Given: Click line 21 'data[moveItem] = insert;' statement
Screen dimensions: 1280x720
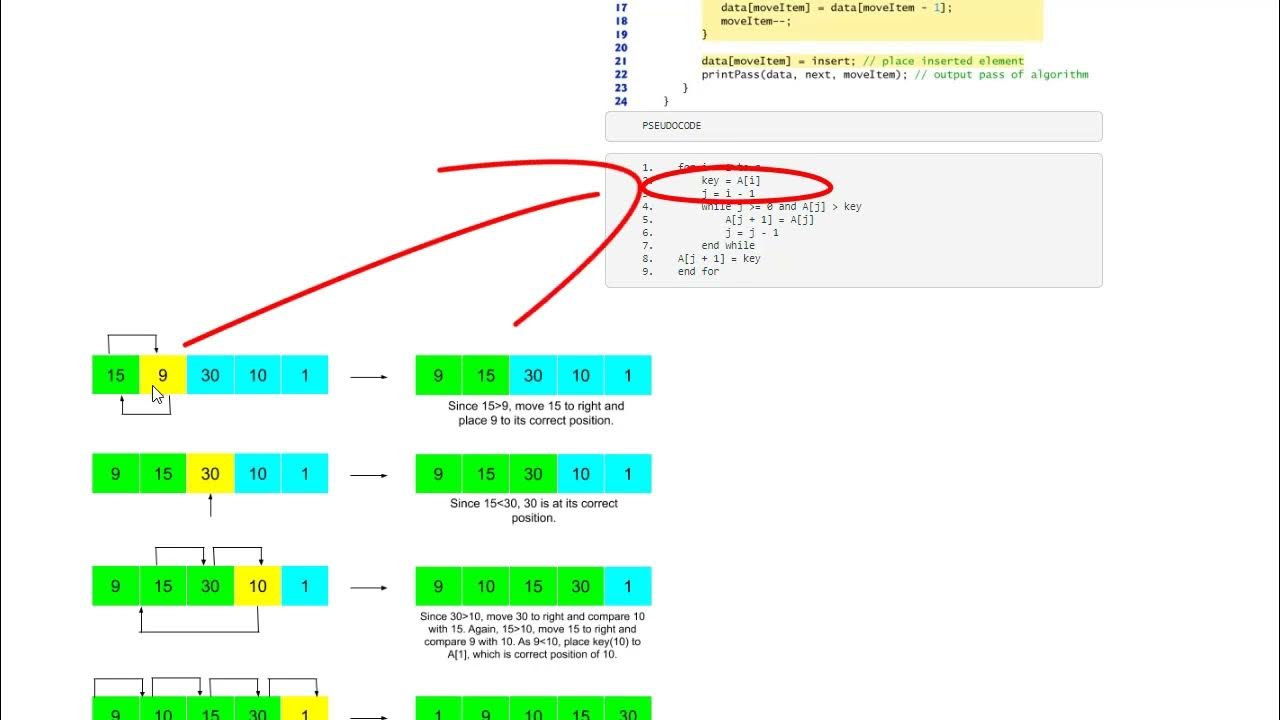Looking at the screenshot, I should [779, 61].
